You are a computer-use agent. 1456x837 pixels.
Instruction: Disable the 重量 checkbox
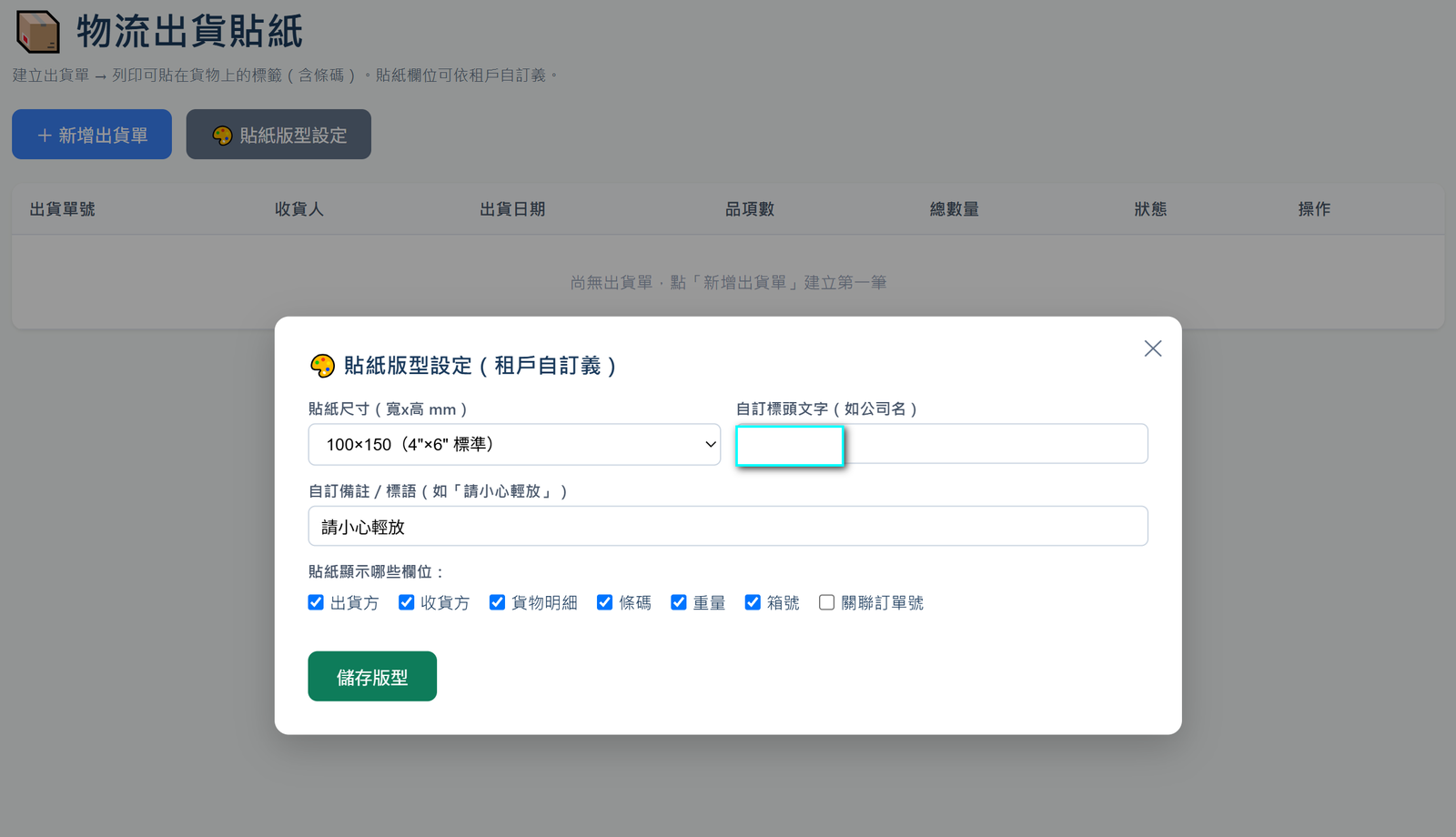point(679,602)
